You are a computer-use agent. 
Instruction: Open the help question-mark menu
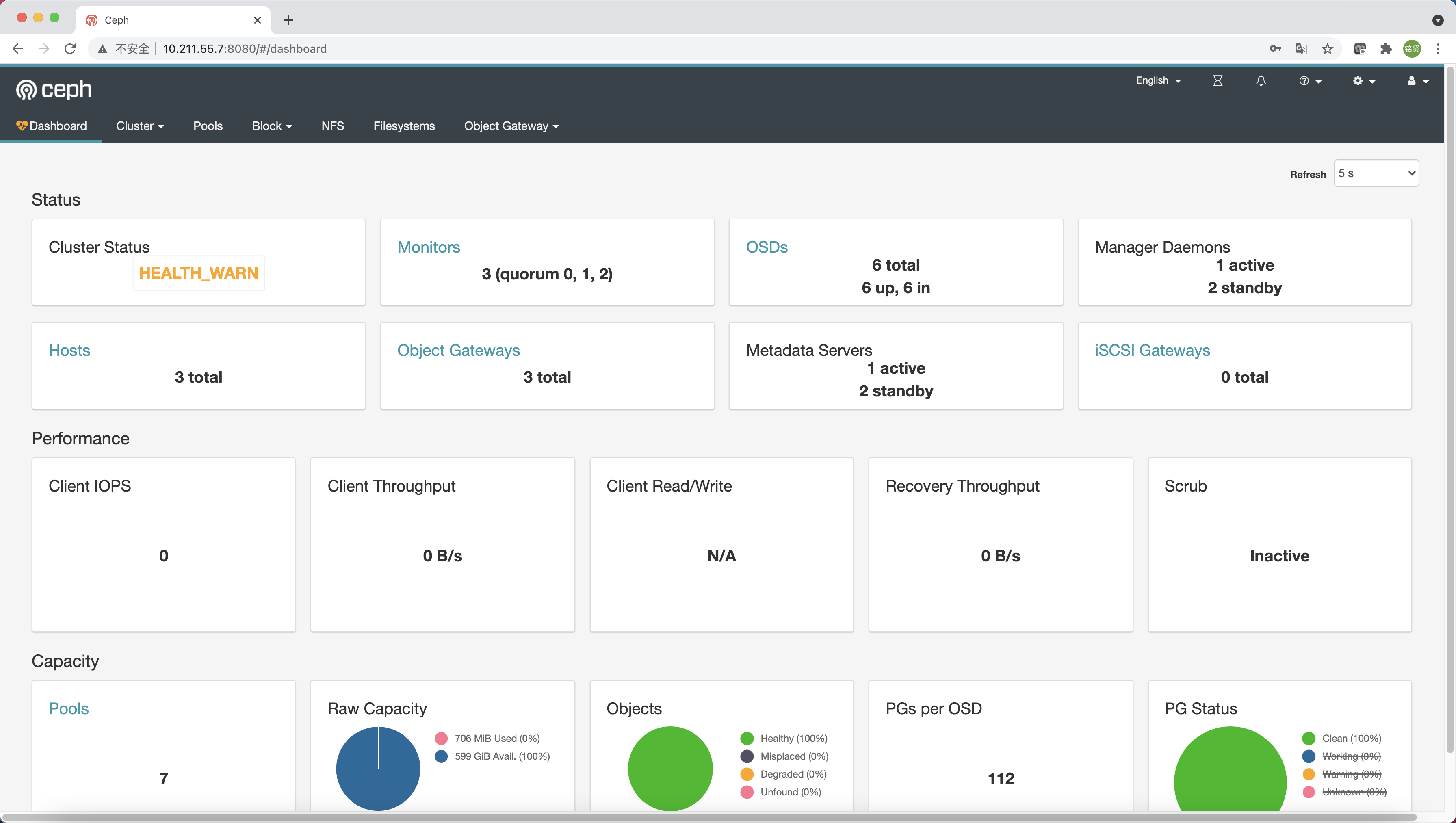click(1309, 81)
